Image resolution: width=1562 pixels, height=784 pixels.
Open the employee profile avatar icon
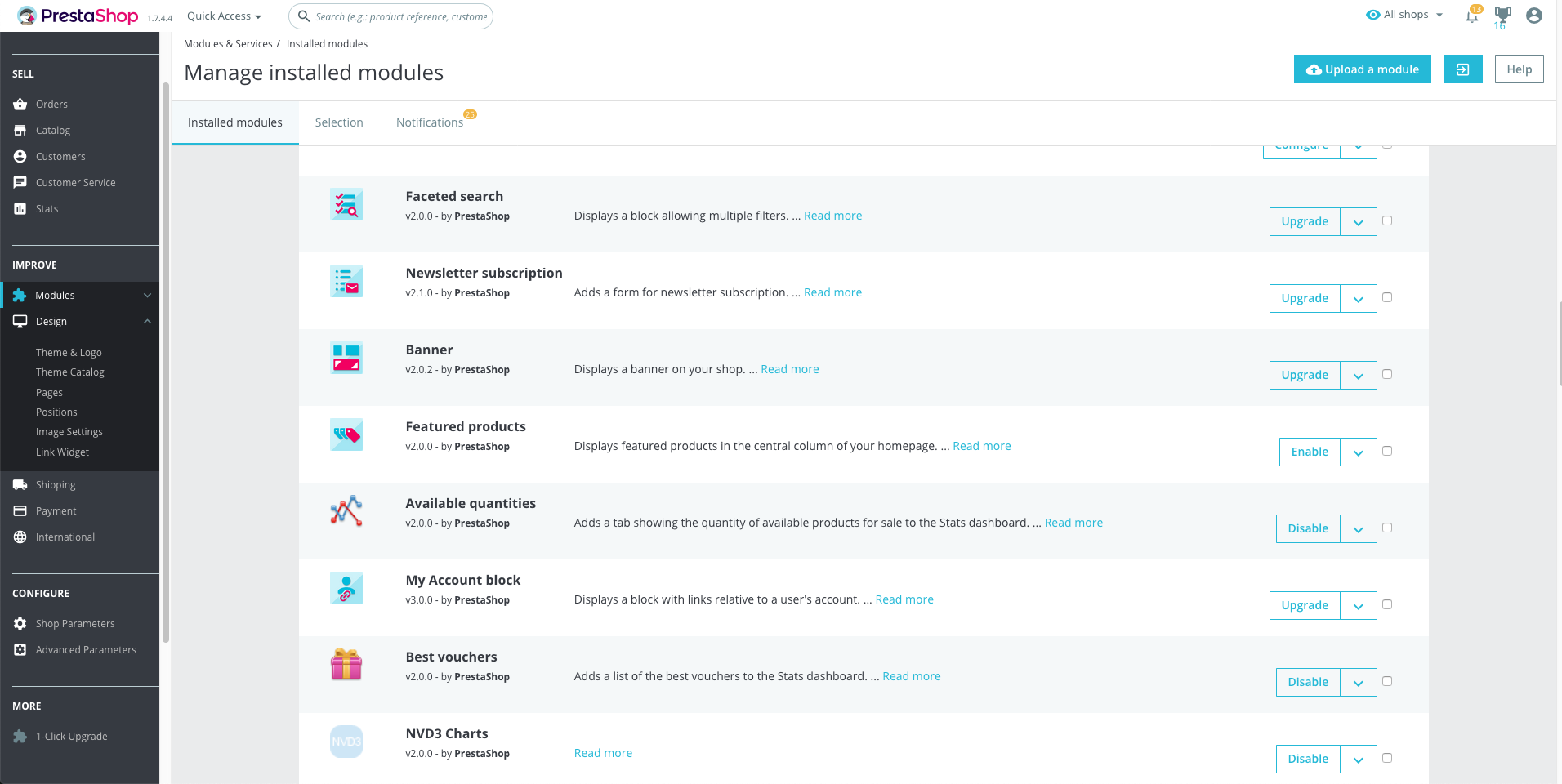1534,16
